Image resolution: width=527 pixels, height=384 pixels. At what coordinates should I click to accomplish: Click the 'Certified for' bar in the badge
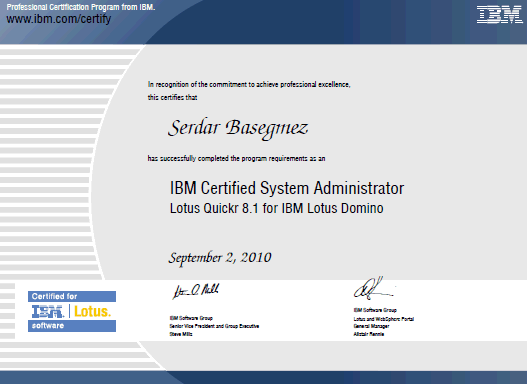(72, 296)
